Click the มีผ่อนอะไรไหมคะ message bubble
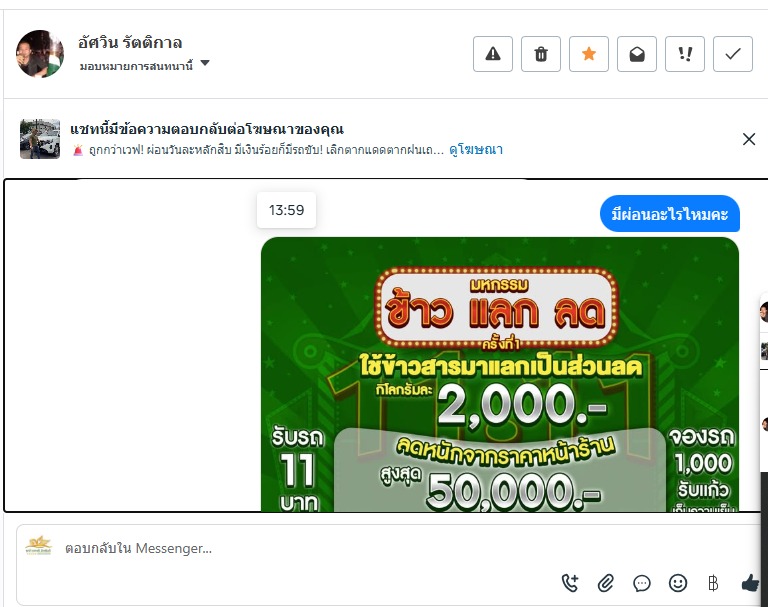Viewport: 768px width, 607px height. pyautogui.click(x=670, y=214)
